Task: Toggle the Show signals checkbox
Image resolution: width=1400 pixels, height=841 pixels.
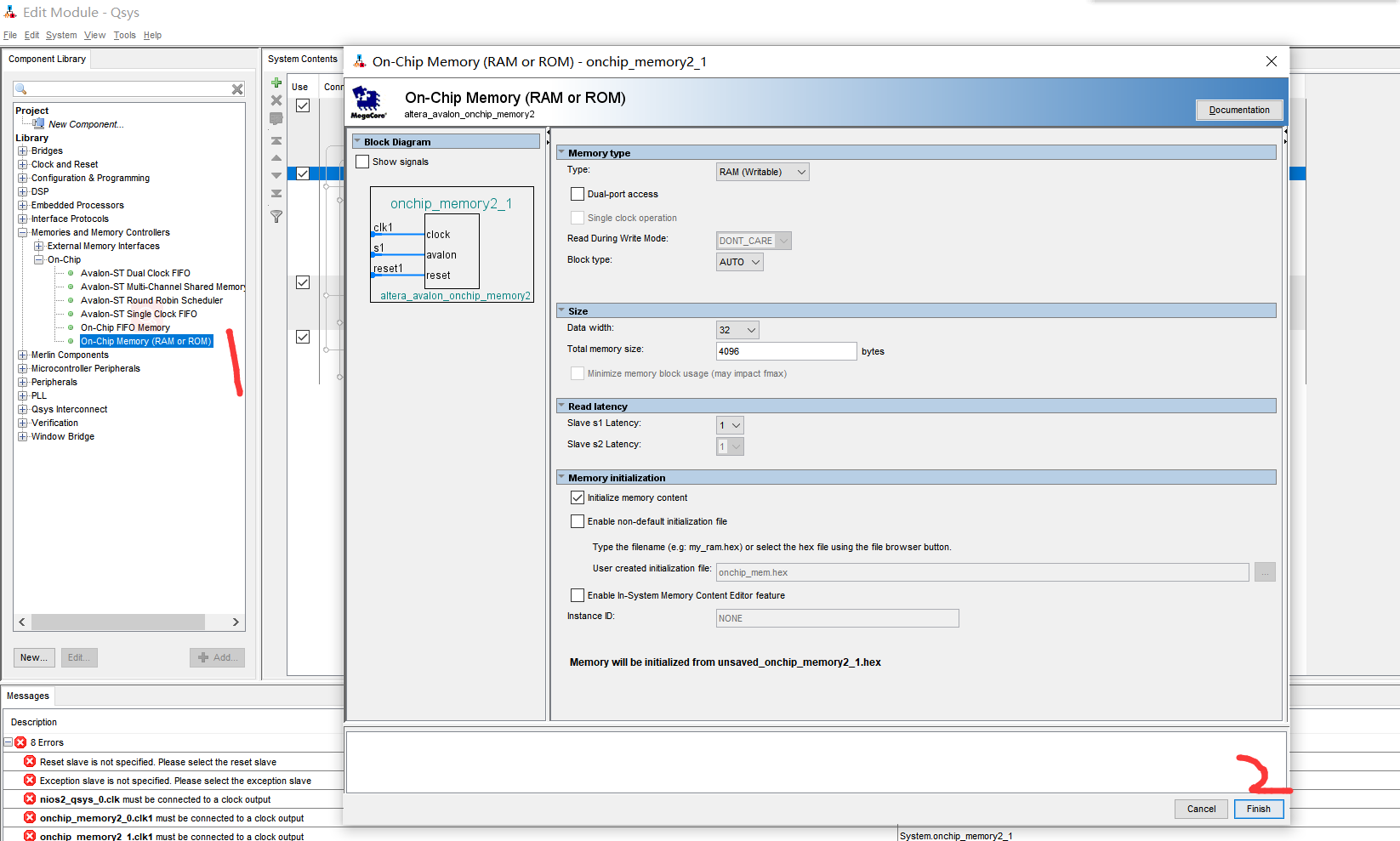Action: pyautogui.click(x=362, y=162)
